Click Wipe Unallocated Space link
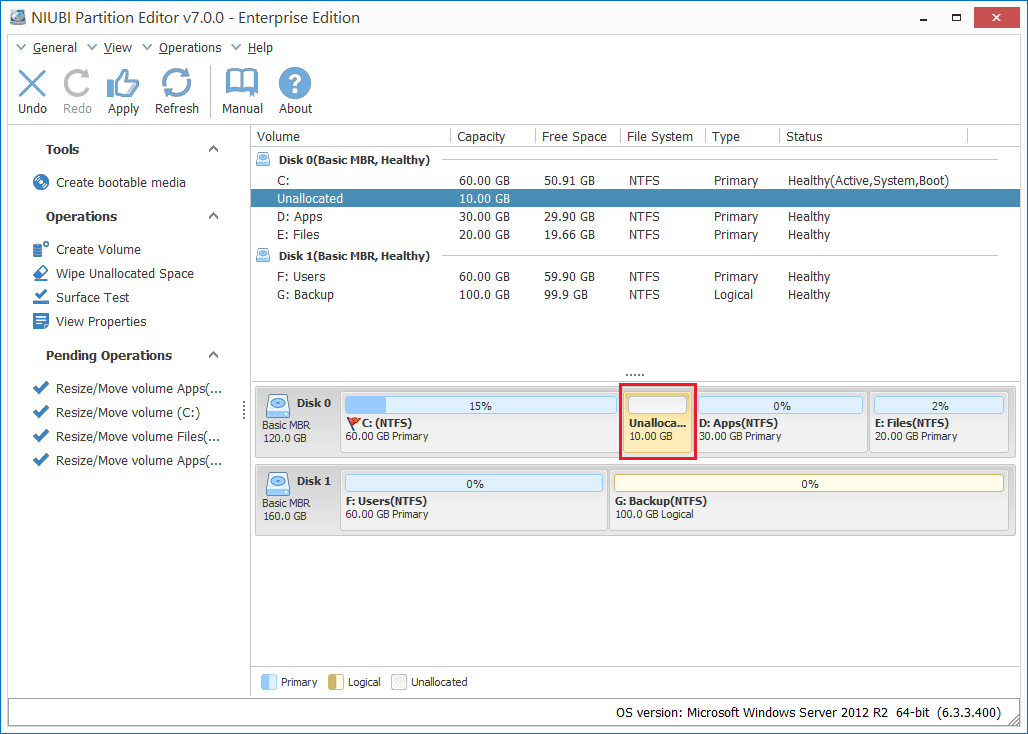 click(125, 273)
